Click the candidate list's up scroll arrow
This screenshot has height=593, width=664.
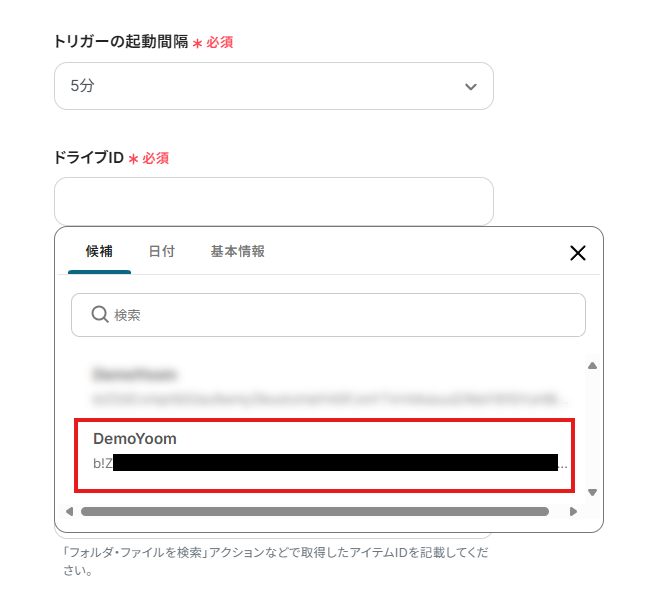(592, 366)
